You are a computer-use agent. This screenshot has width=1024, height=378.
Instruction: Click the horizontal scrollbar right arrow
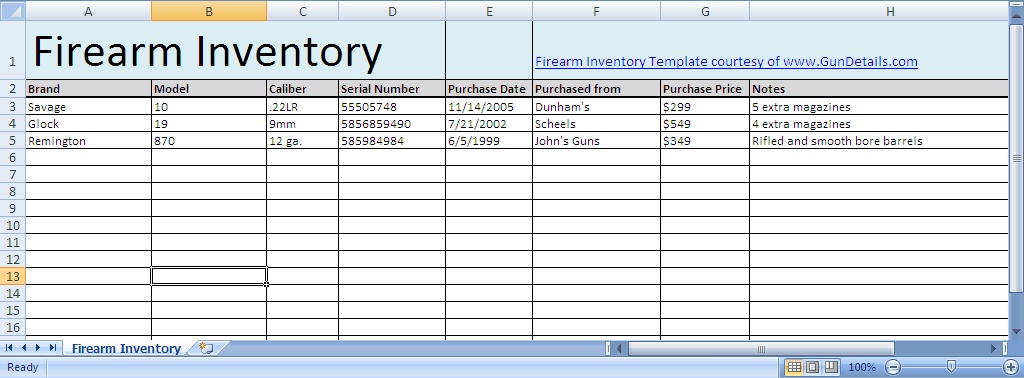pos(994,349)
